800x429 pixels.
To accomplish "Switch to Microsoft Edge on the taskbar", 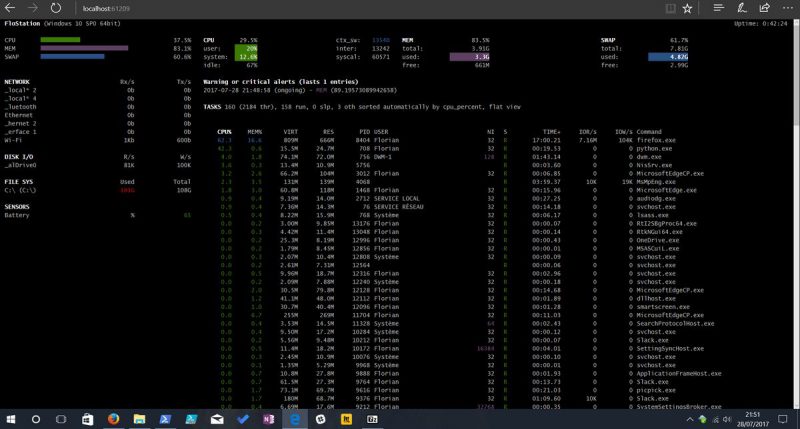I will (x=295, y=419).
